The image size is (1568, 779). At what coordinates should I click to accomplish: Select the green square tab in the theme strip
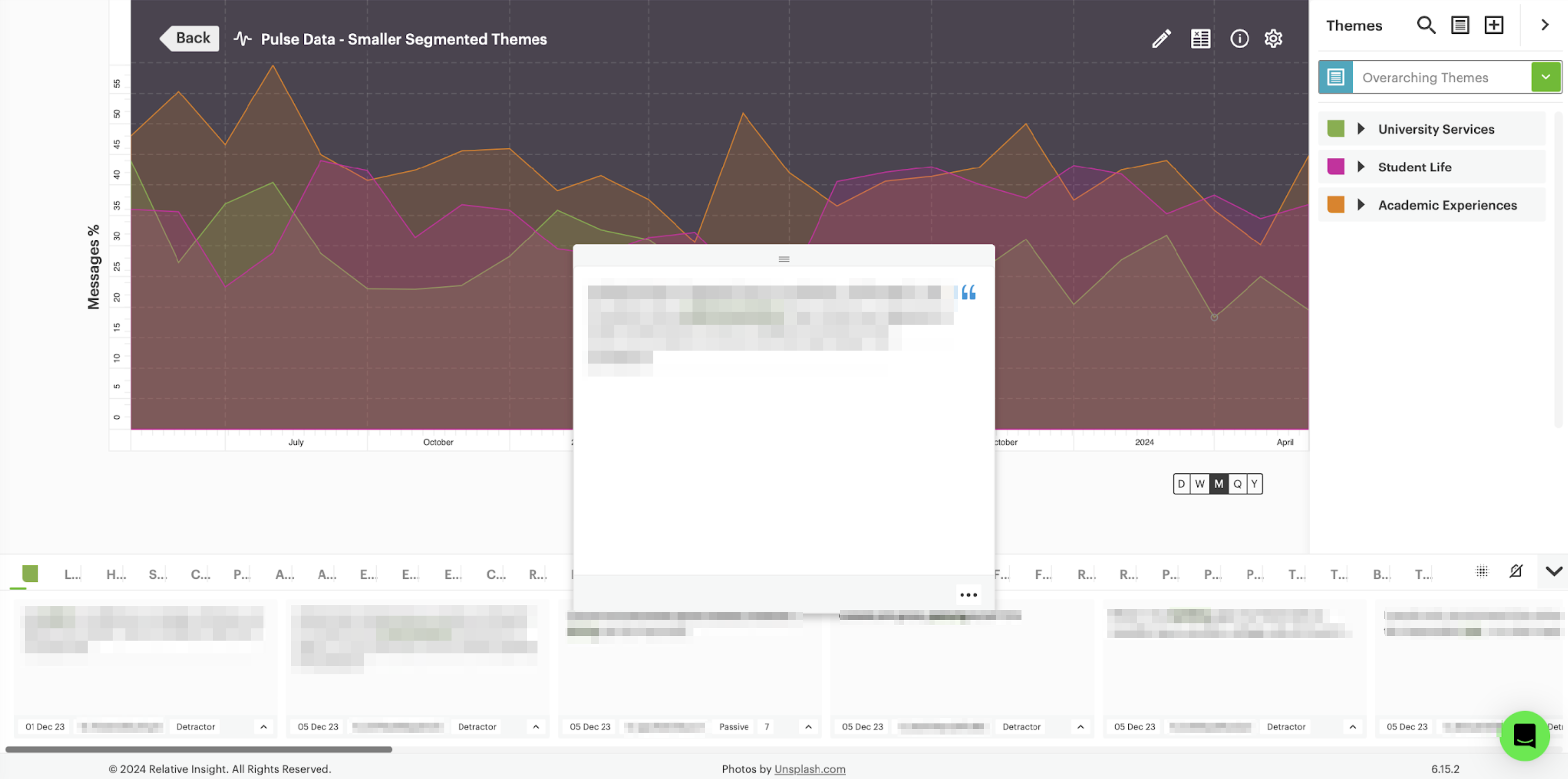[x=30, y=573]
